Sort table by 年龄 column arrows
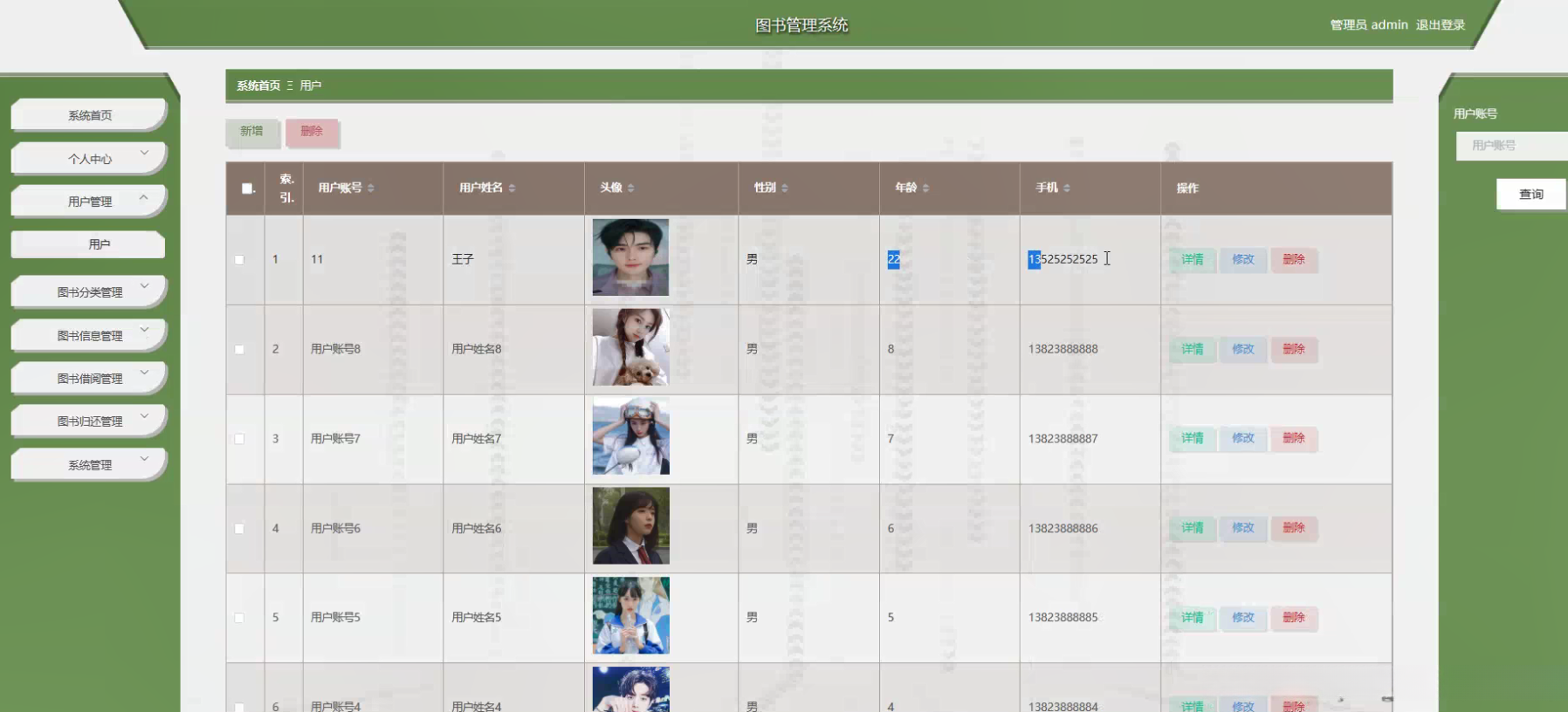Viewport: 1568px width, 712px height. 925,188
